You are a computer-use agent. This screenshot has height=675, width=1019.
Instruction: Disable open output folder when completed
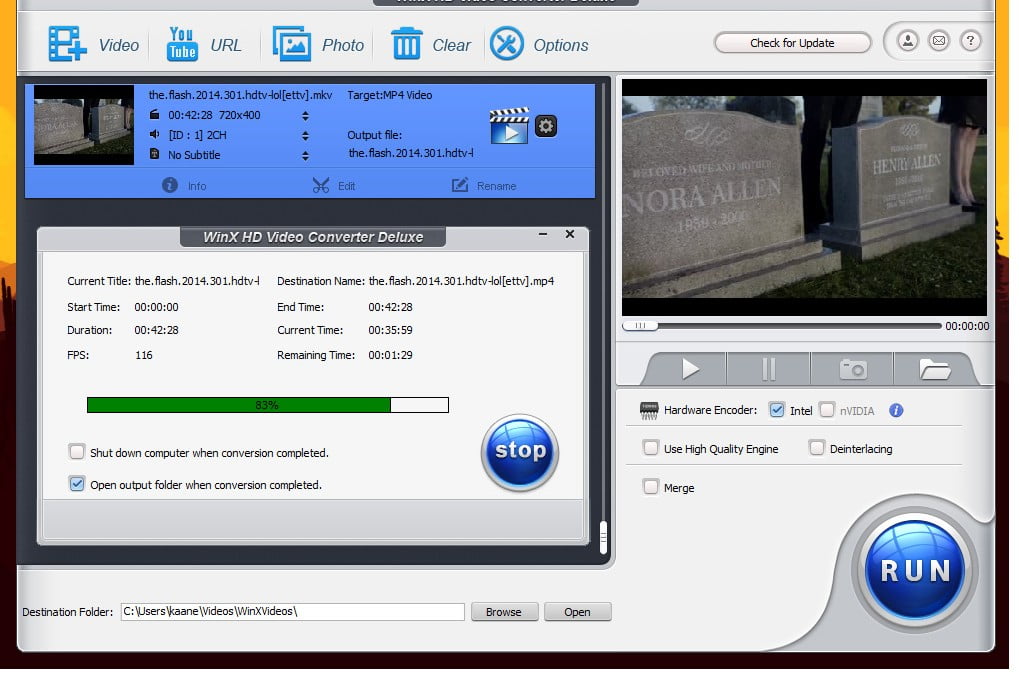point(77,483)
